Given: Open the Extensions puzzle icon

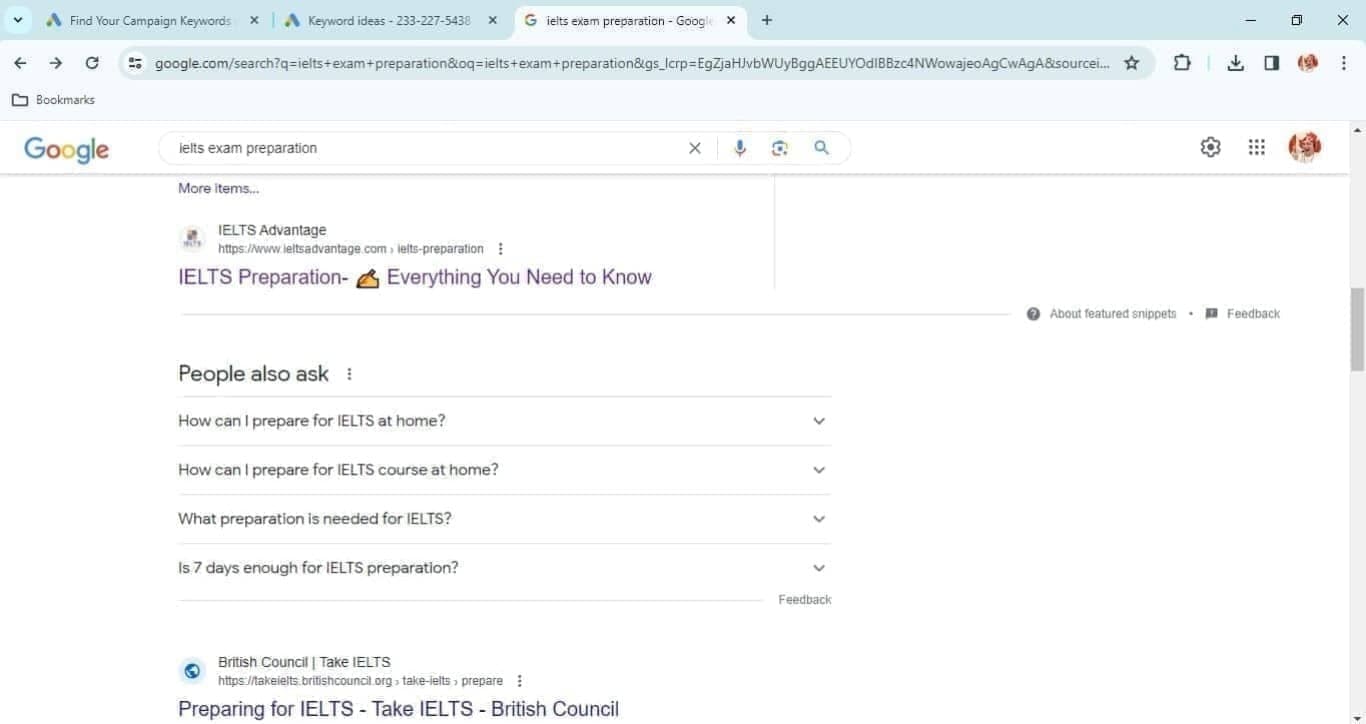Looking at the screenshot, I should 1182,63.
